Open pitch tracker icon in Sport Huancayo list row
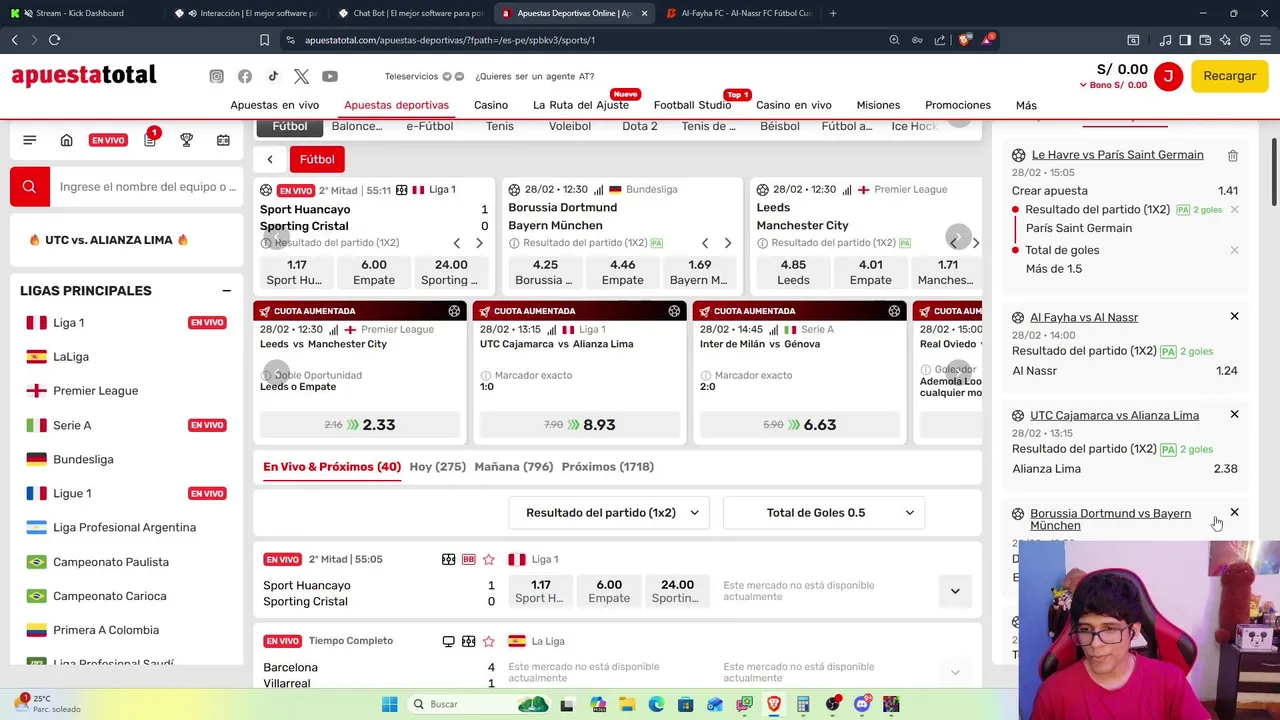Screen dimensions: 1280x720 point(448,559)
